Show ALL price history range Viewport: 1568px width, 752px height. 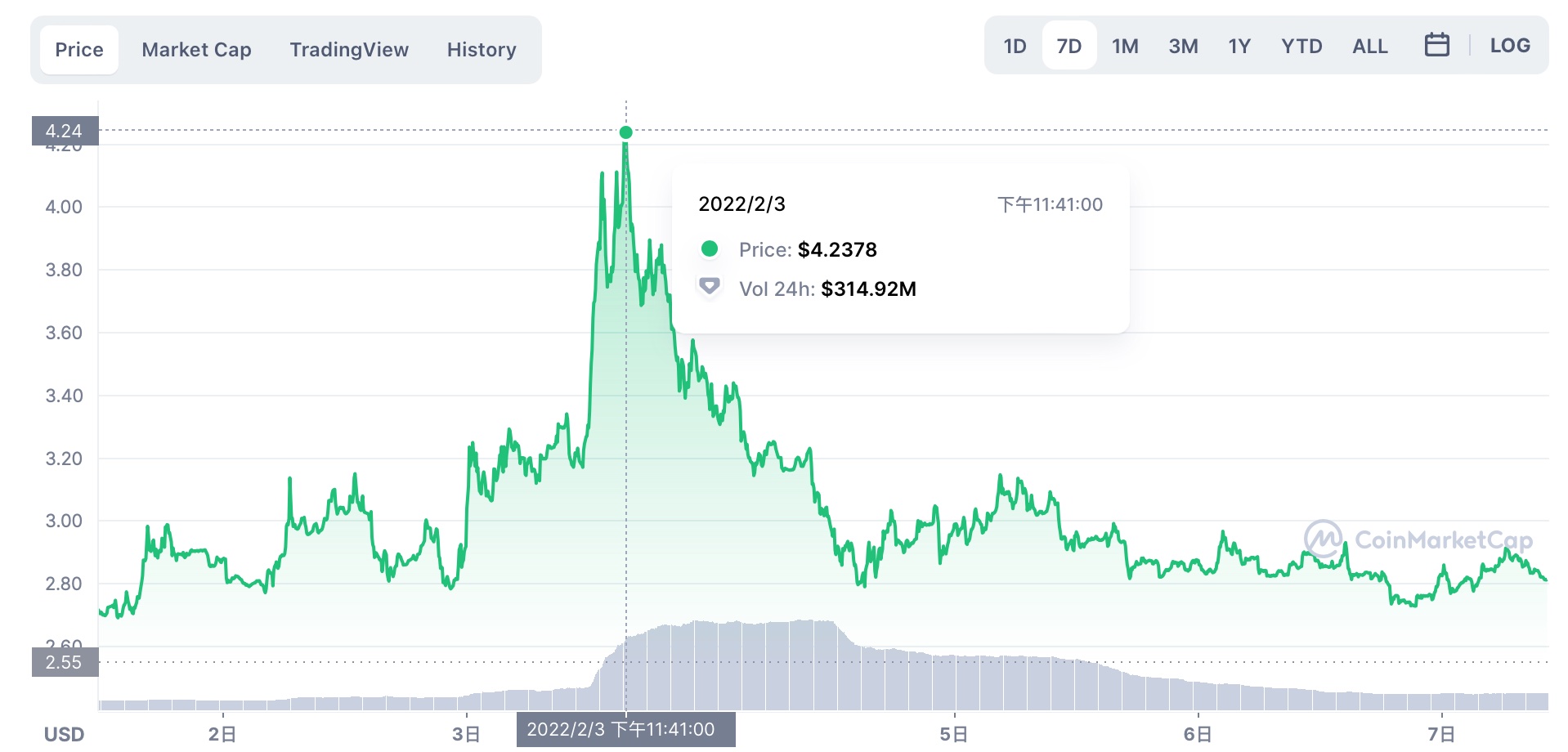point(1369,46)
